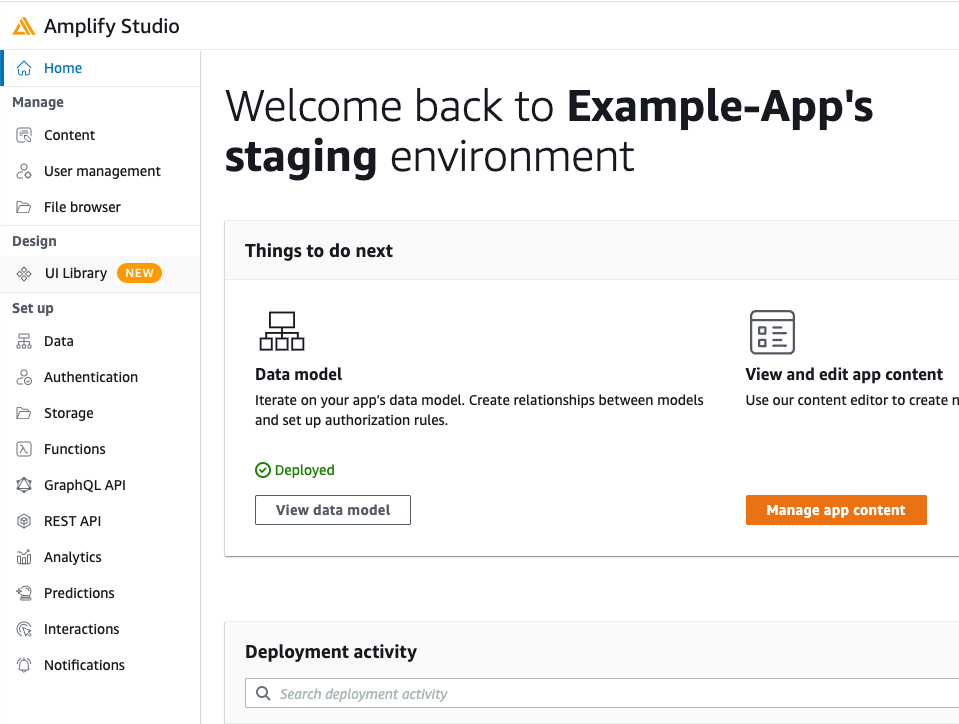Open the REST API icon
959x724 pixels.
(x=22, y=521)
